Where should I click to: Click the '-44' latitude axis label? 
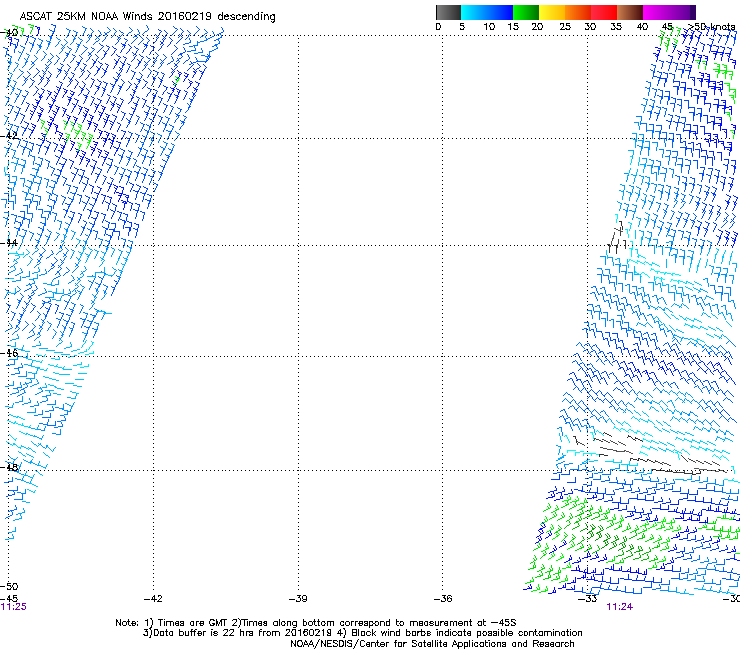coord(10,243)
